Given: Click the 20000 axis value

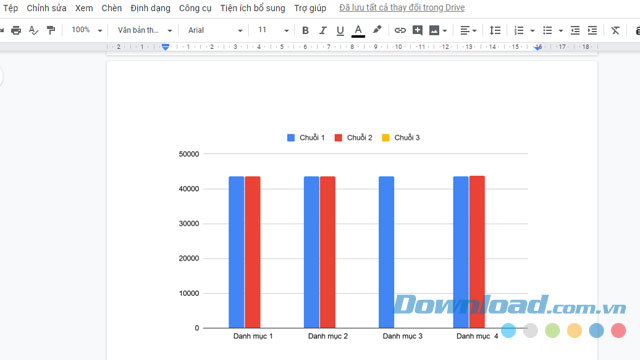Looking at the screenshot, I should pos(189,258).
